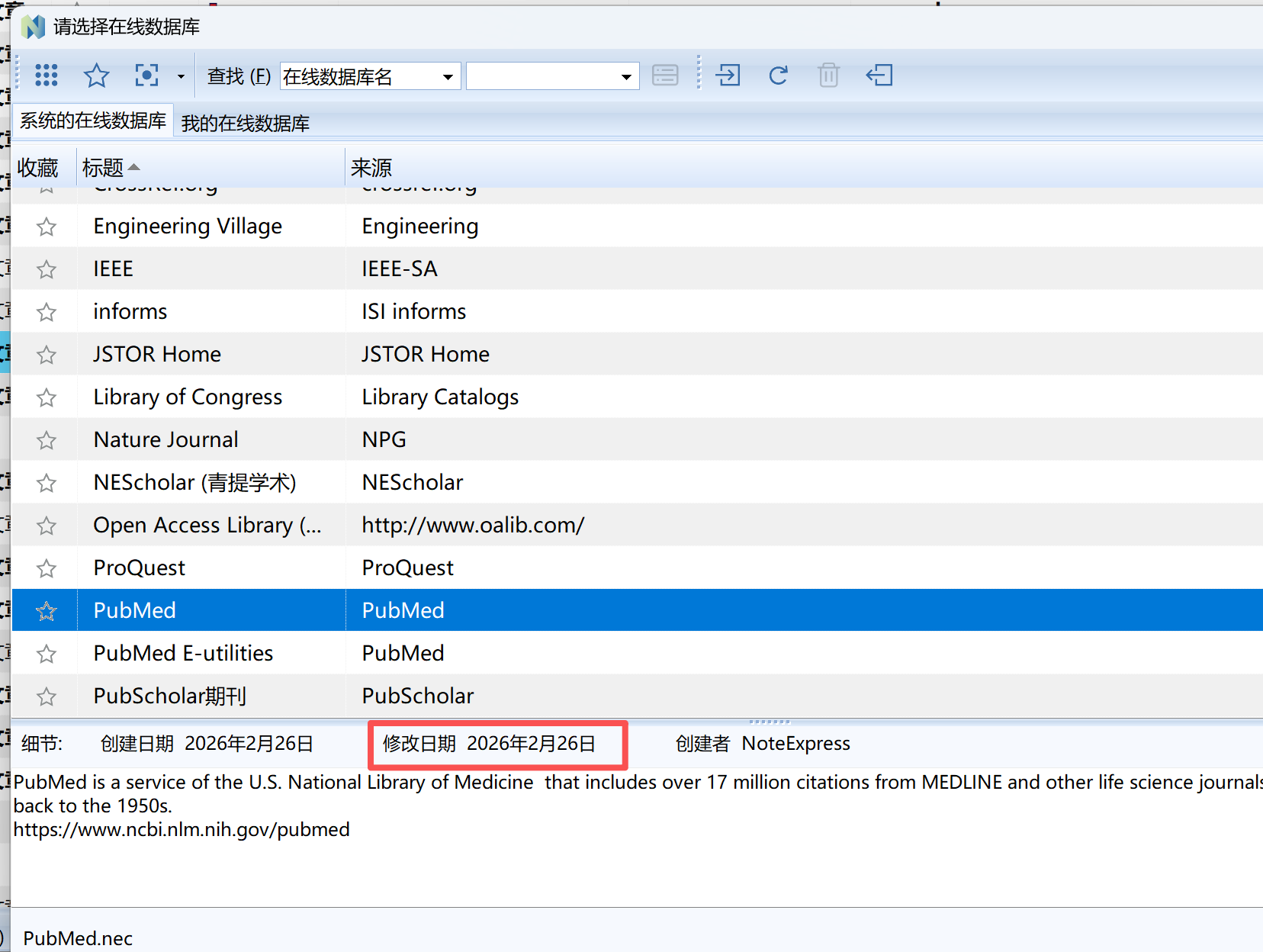This screenshot has width=1263, height=952.
Task: Click the refresh icon in toolbar
Action: coord(778,75)
